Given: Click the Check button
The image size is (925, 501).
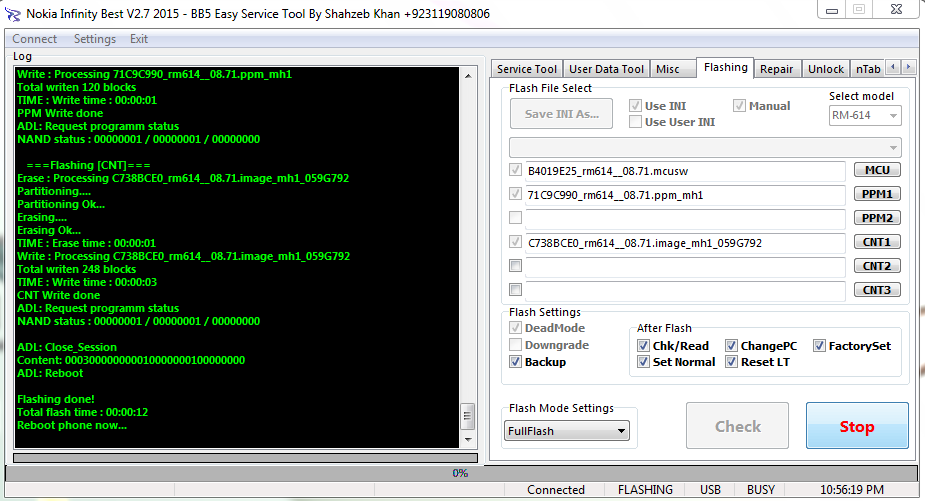Looking at the screenshot, I should pyautogui.click(x=737, y=426).
